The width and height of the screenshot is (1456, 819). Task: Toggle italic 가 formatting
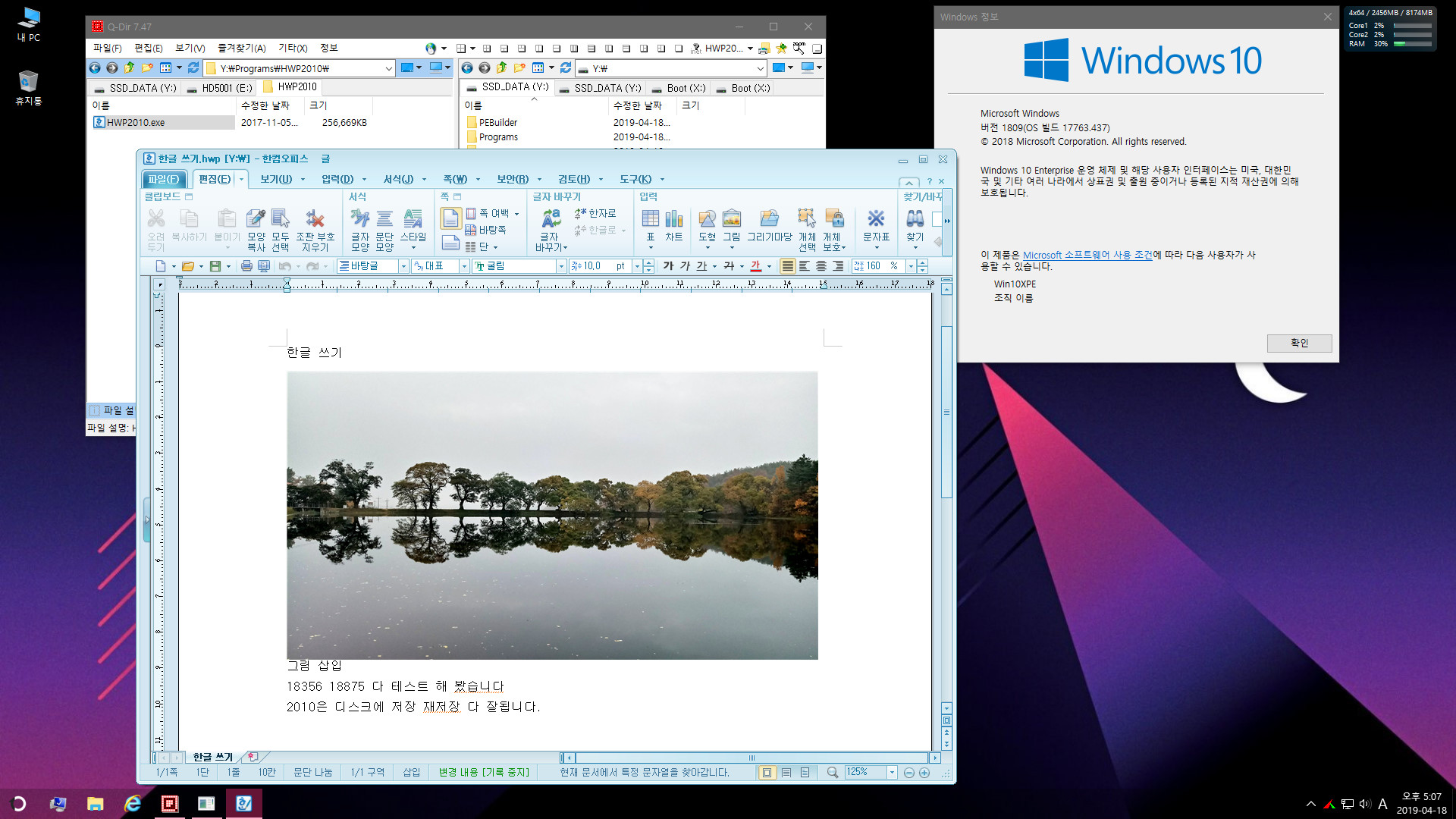(x=685, y=266)
